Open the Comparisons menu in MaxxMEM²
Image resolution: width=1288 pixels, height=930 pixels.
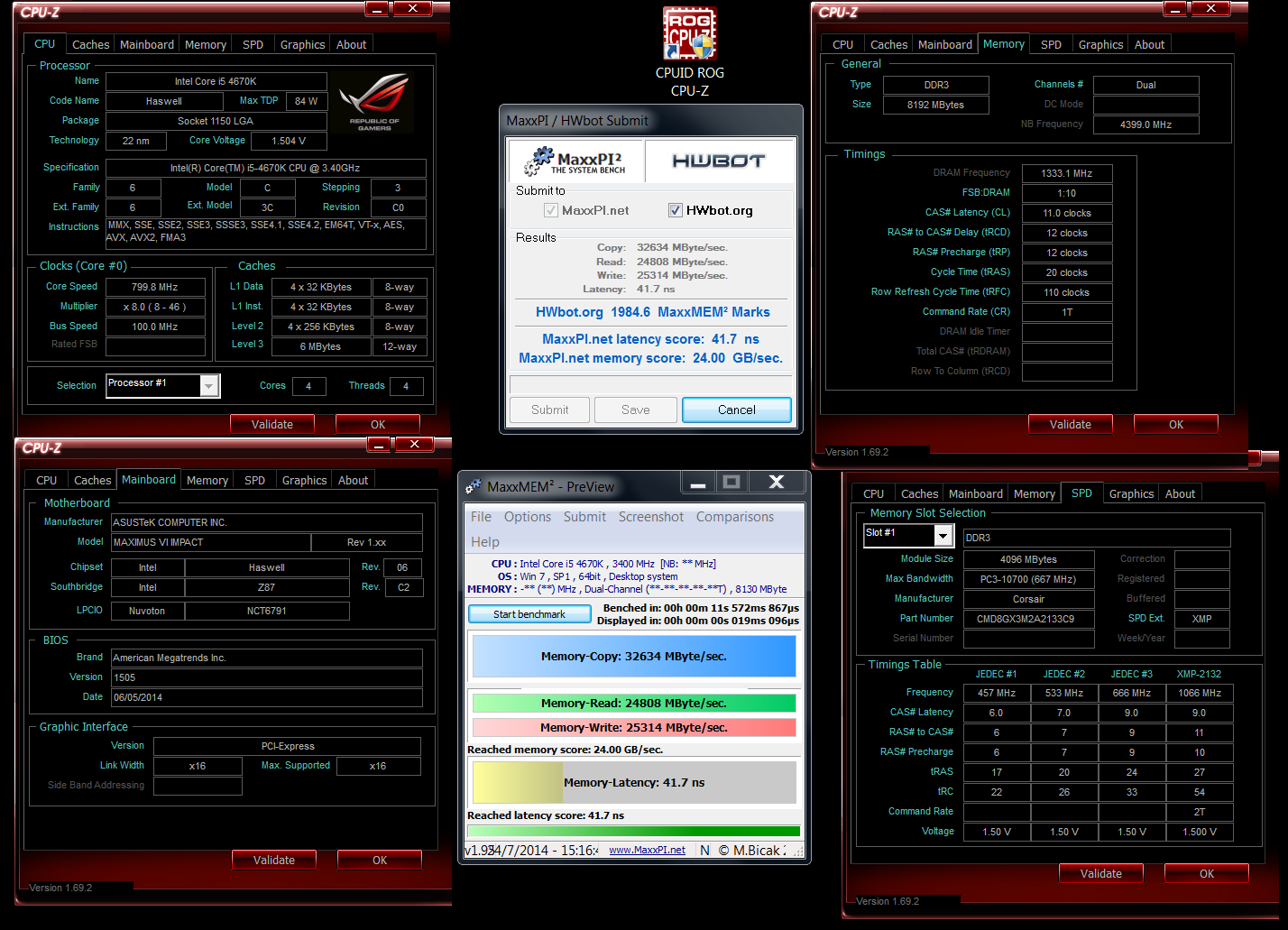734,517
